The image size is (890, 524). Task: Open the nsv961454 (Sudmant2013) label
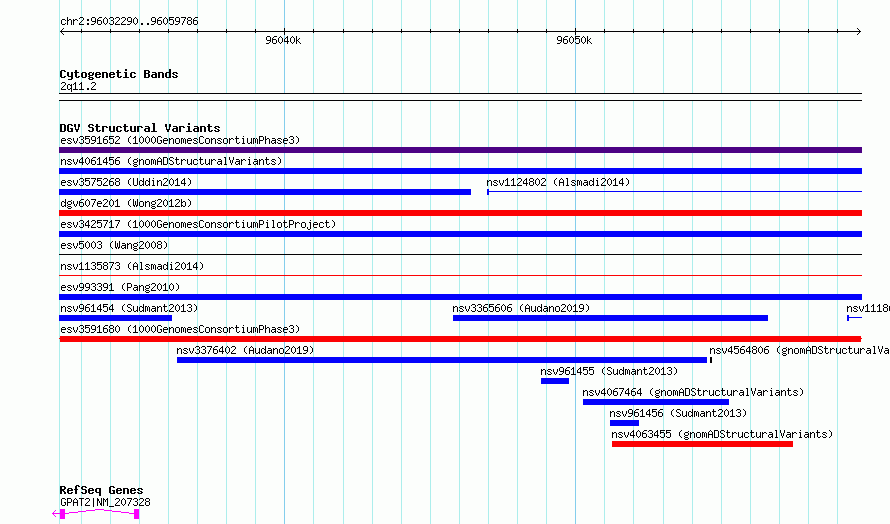(x=129, y=308)
